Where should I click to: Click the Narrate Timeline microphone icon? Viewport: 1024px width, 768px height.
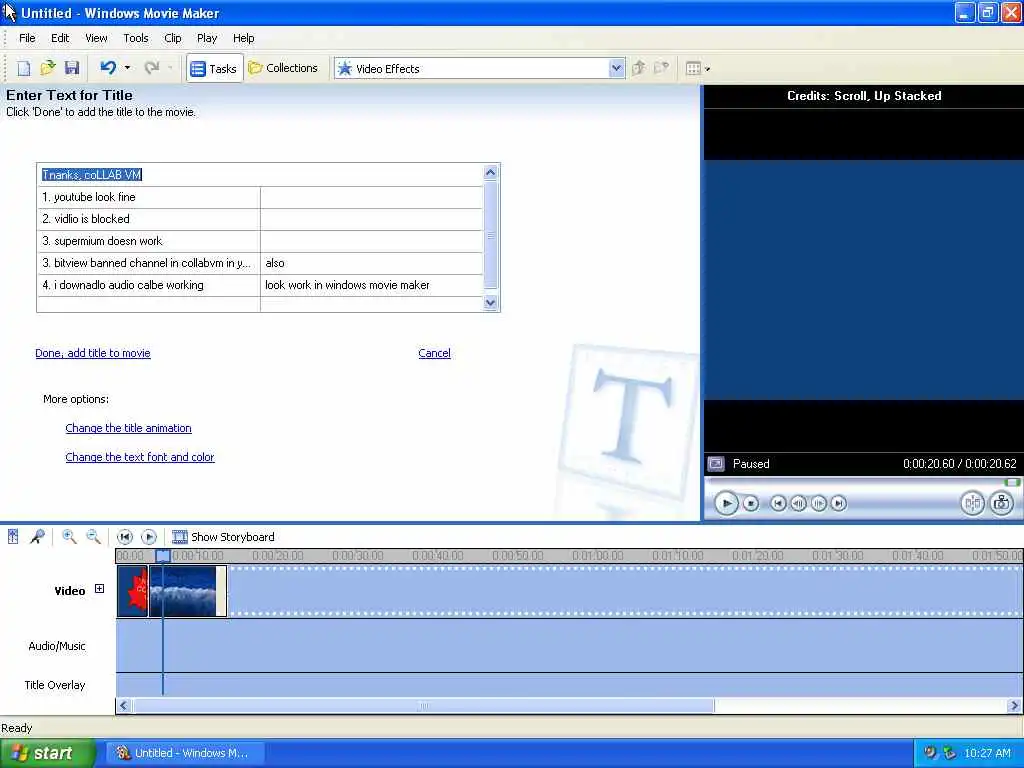pos(37,537)
